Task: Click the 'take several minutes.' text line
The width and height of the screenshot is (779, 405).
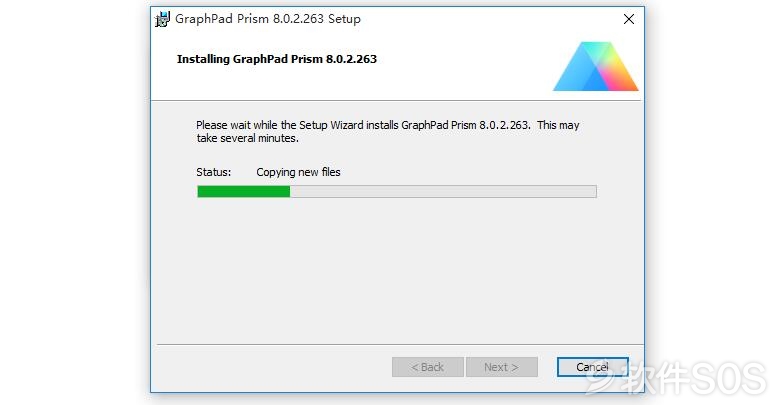Action: [x=247, y=138]
